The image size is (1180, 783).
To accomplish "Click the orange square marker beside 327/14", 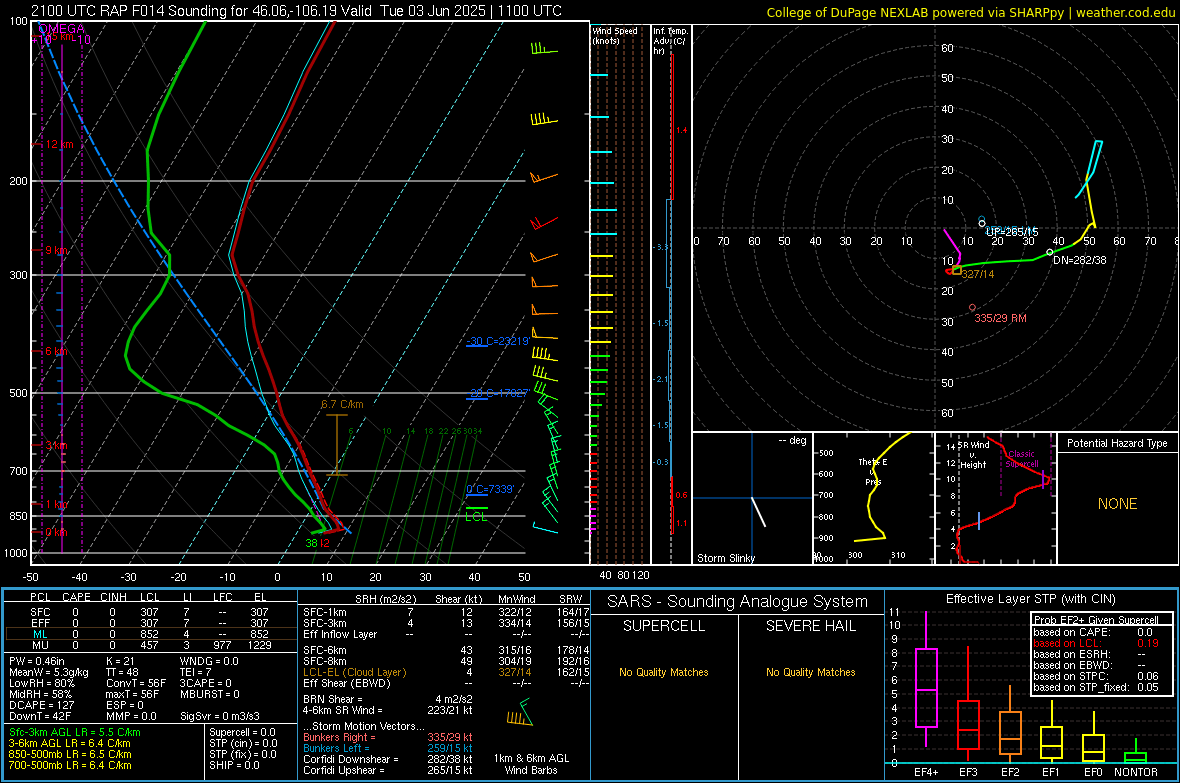I will point(956,270).
